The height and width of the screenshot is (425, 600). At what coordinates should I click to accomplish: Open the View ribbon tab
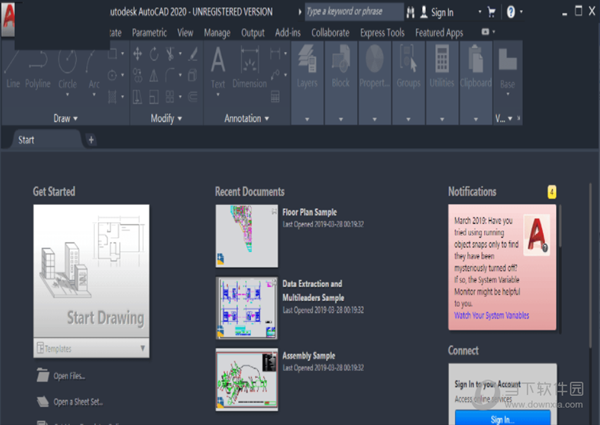(x=185, y=33)
